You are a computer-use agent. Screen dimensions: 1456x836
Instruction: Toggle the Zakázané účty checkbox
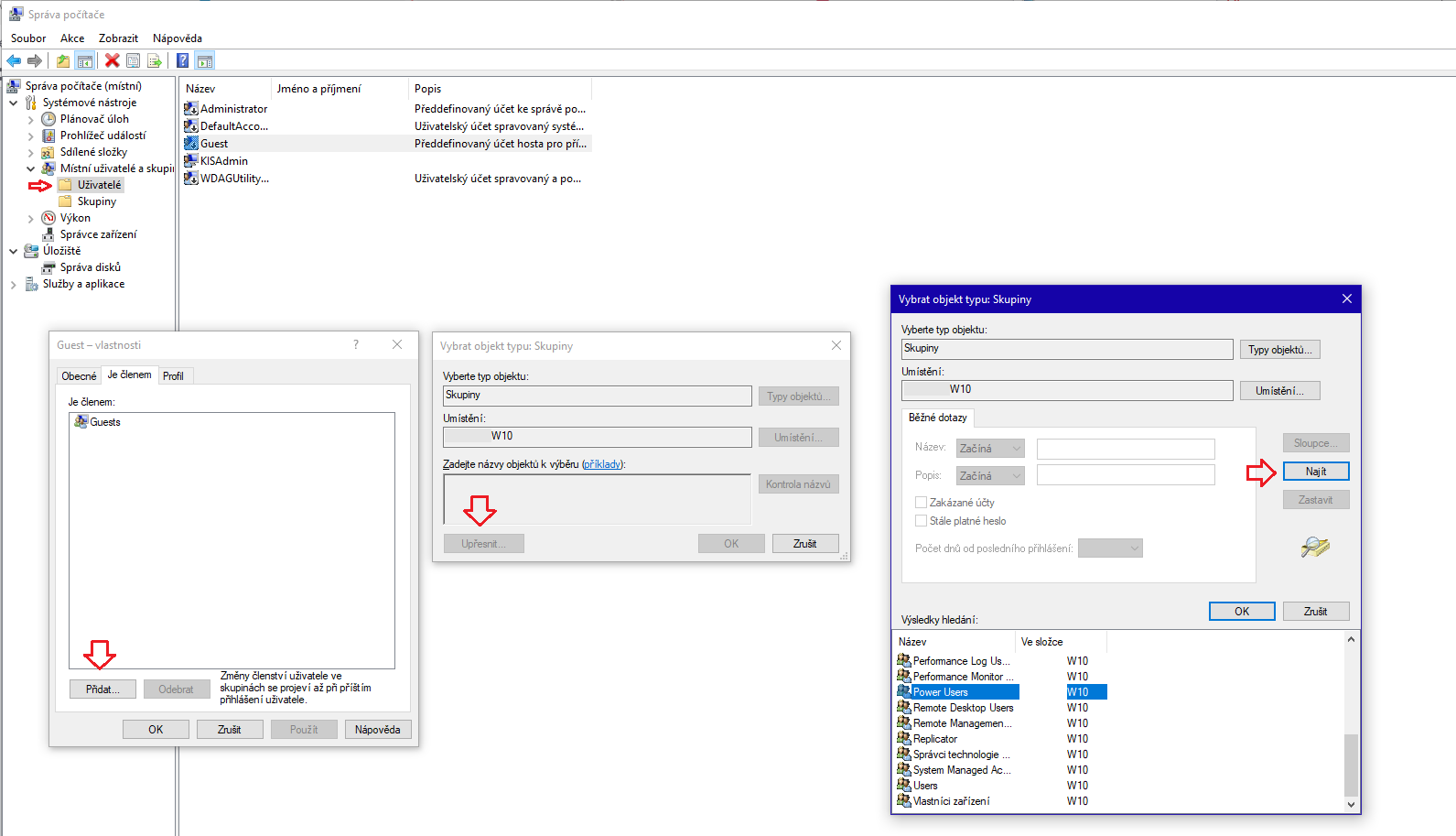[921, 503]
